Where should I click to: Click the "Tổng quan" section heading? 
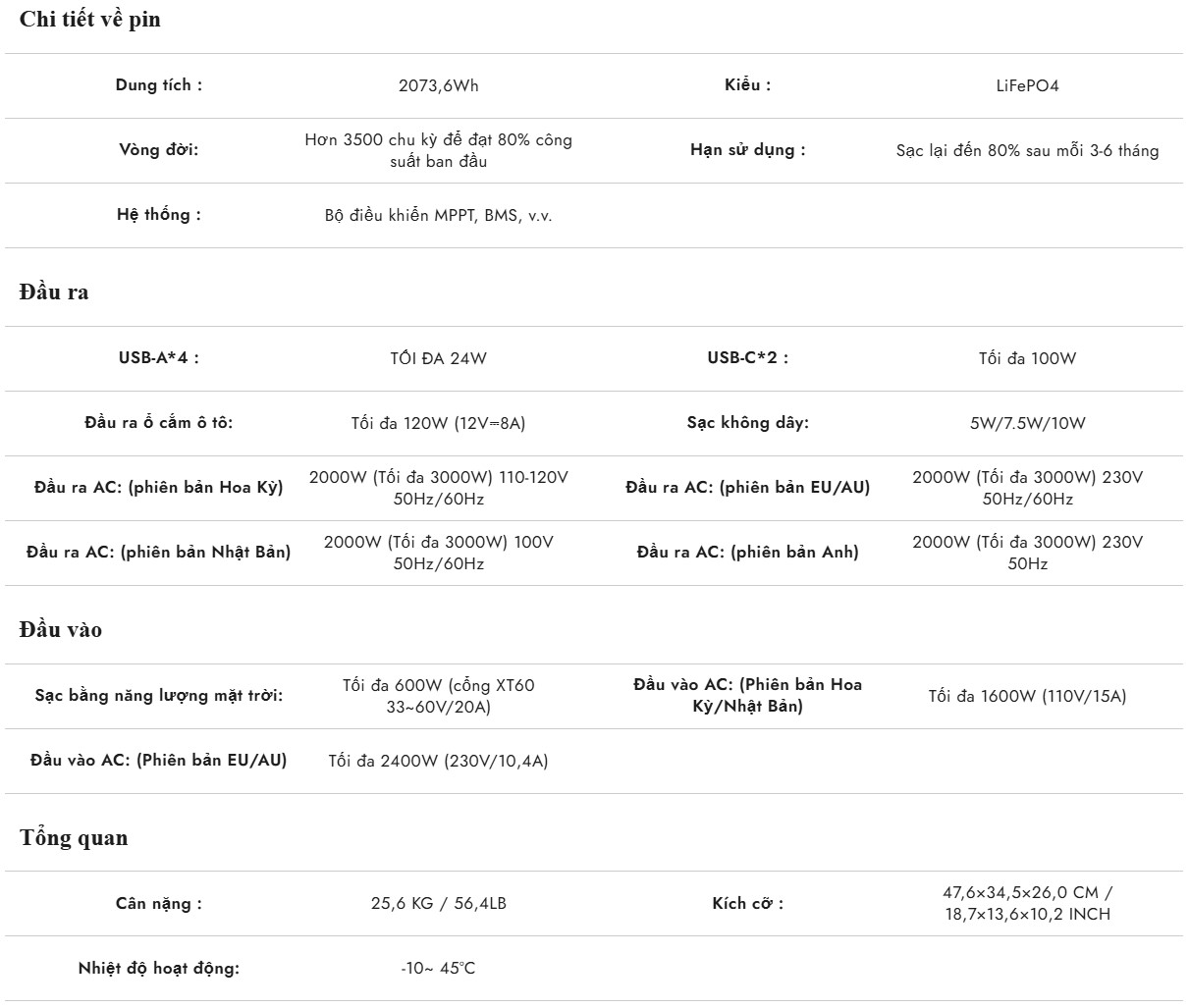[x=74, y=838]
